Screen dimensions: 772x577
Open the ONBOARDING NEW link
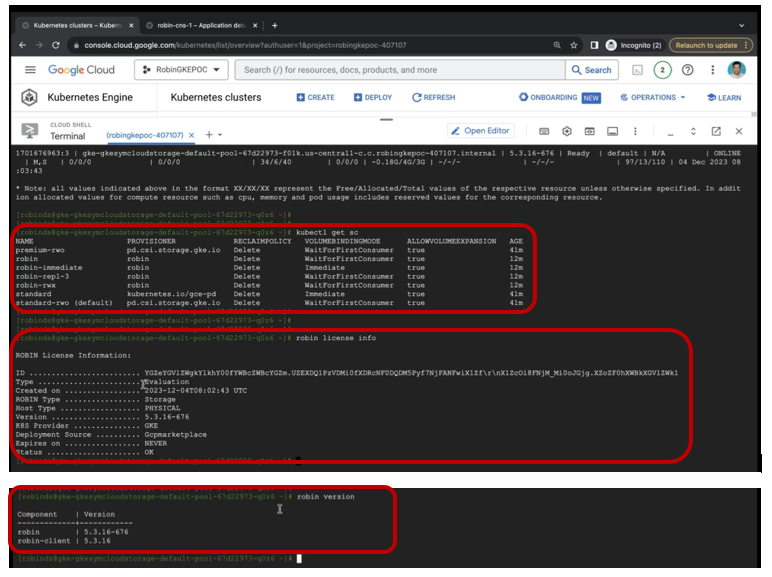559,97
